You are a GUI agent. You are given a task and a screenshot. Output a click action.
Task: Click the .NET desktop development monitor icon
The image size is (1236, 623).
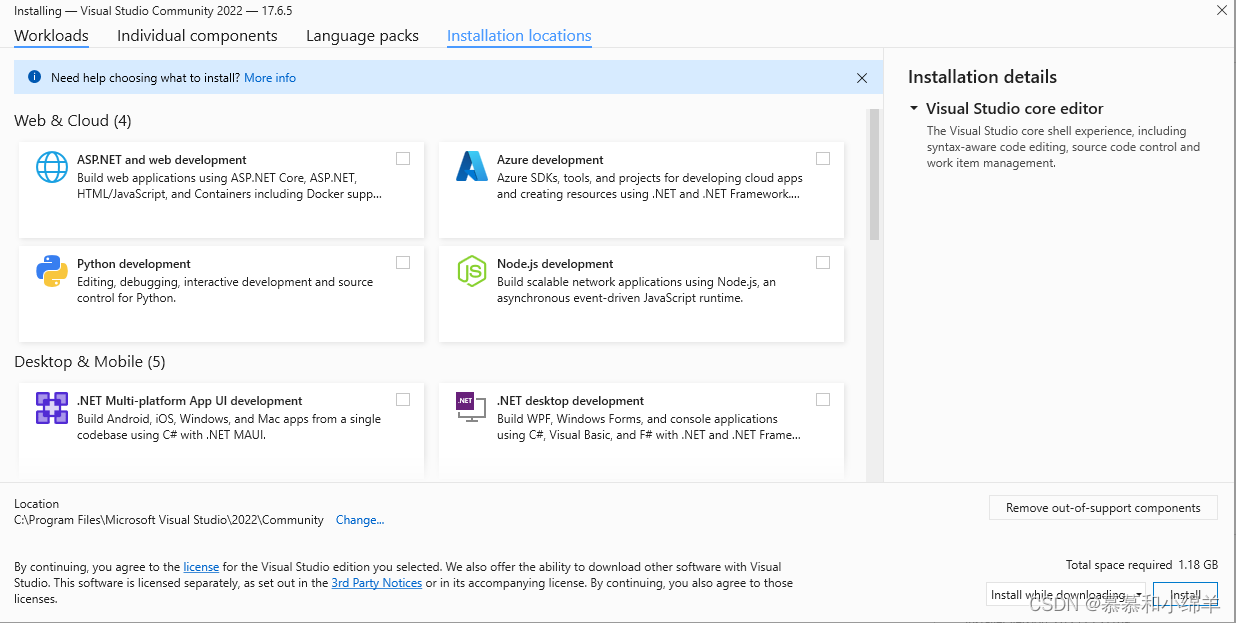pos(471,408)
